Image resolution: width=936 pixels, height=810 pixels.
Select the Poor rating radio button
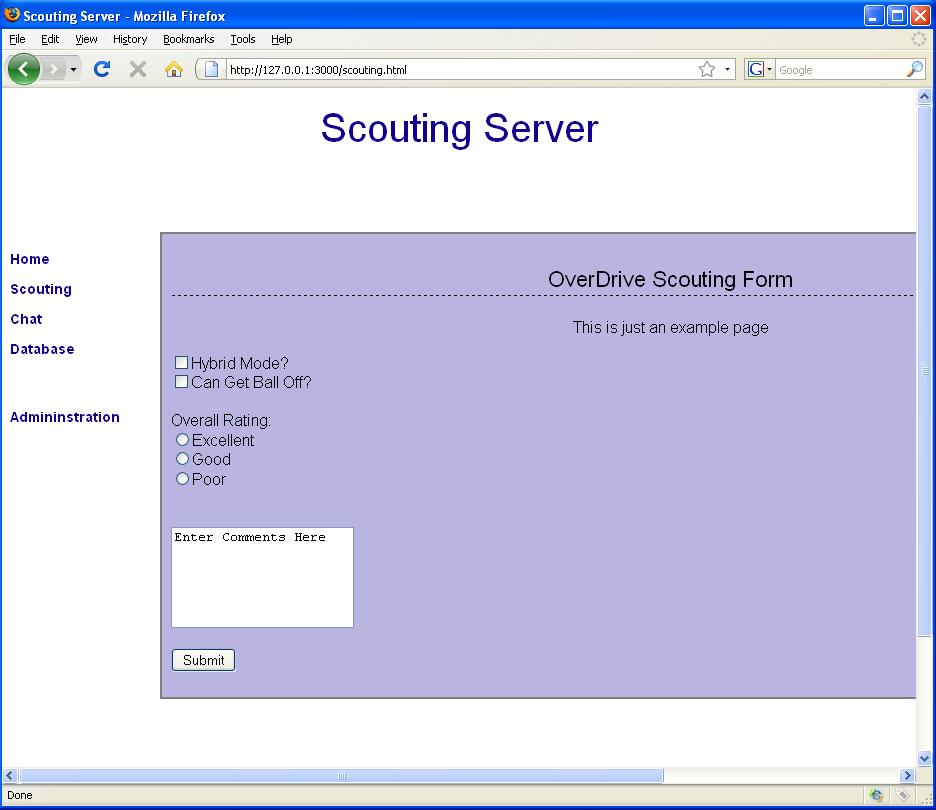183,478
